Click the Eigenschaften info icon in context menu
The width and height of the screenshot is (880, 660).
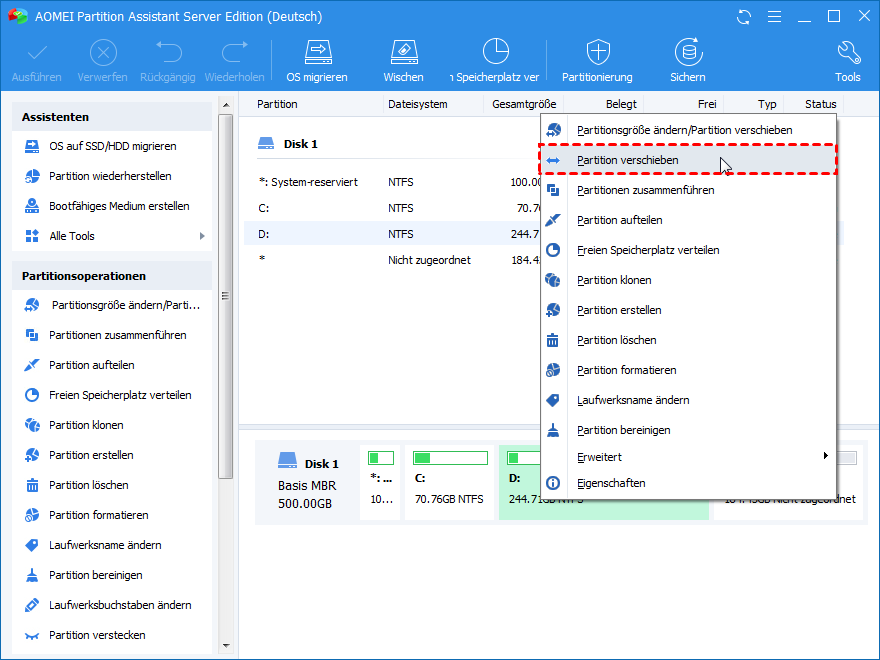click(553, 483)
